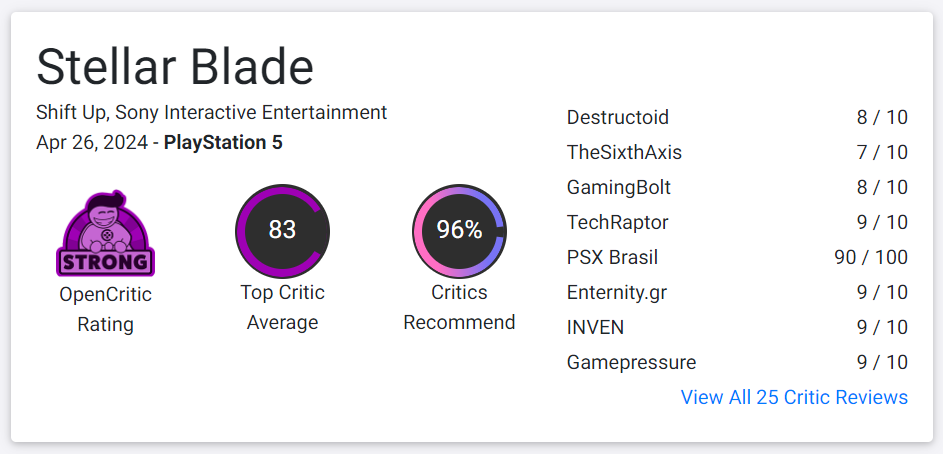Select the Enternity.gr review entry
Screen dimensions: 943x454
pos(616,292)
